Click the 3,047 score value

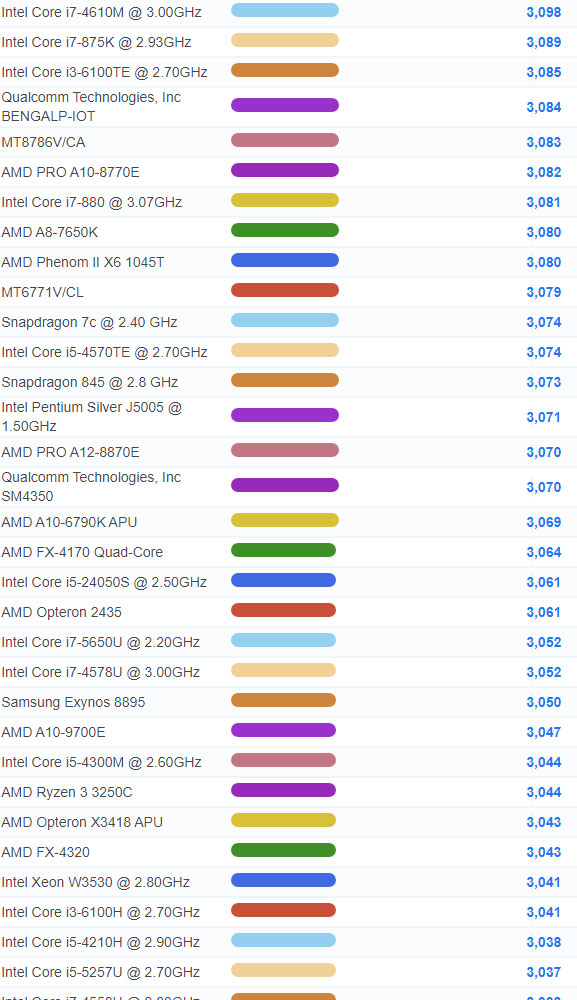pyautogui.click(x=544, y=732)
